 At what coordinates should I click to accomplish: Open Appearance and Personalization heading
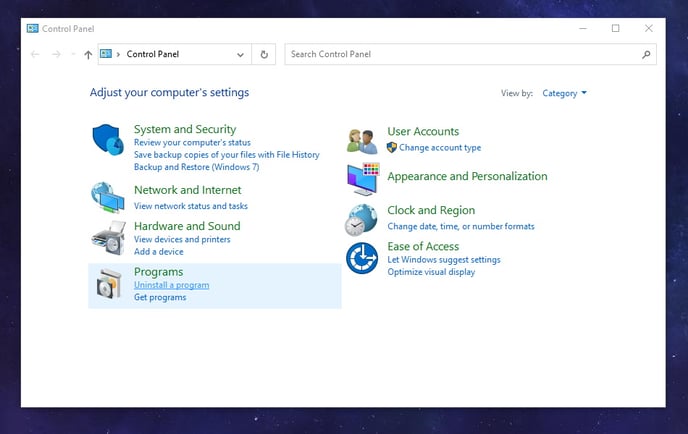pyautogui.click(x=467, y=176)
